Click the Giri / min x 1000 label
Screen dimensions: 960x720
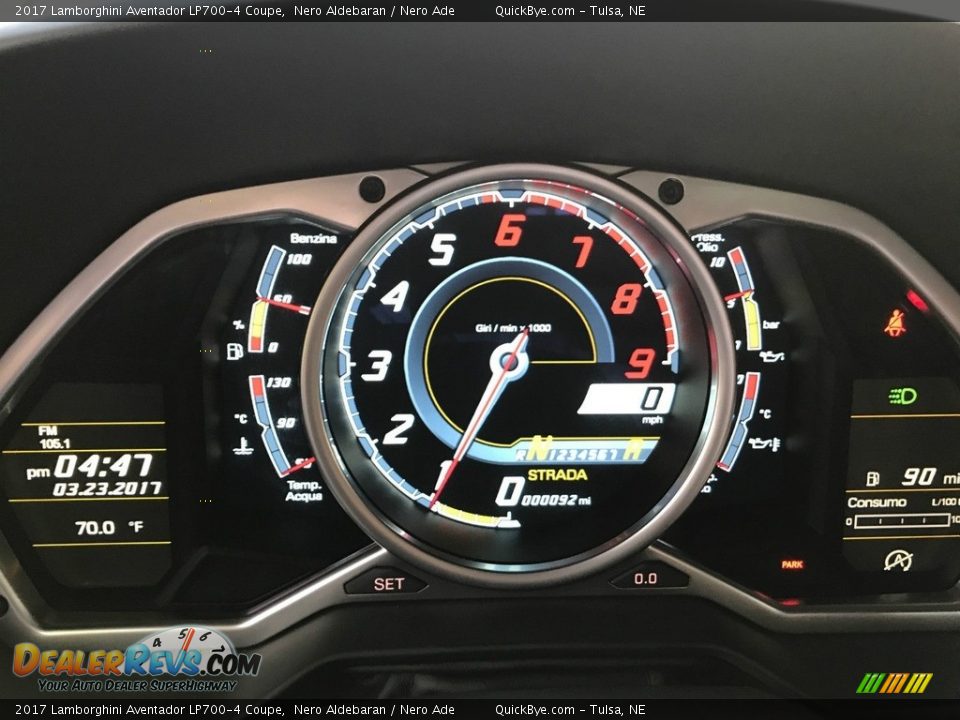coord(513,328)
